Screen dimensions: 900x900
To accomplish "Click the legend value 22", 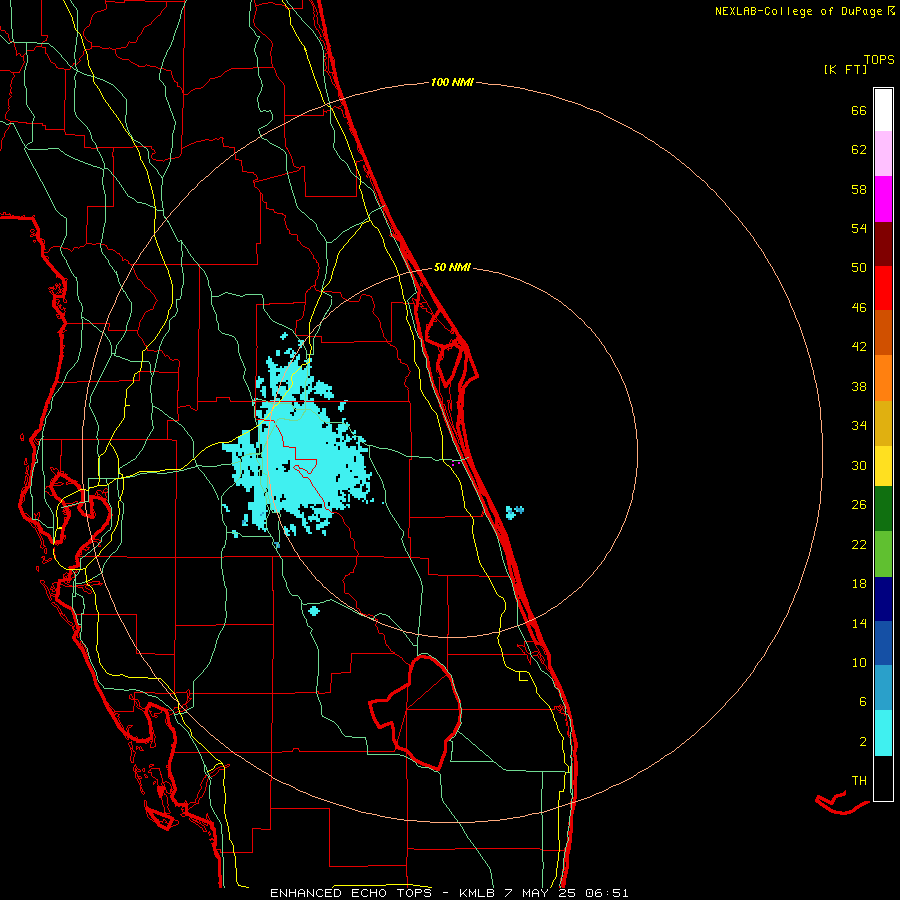I will click(859, 544).
